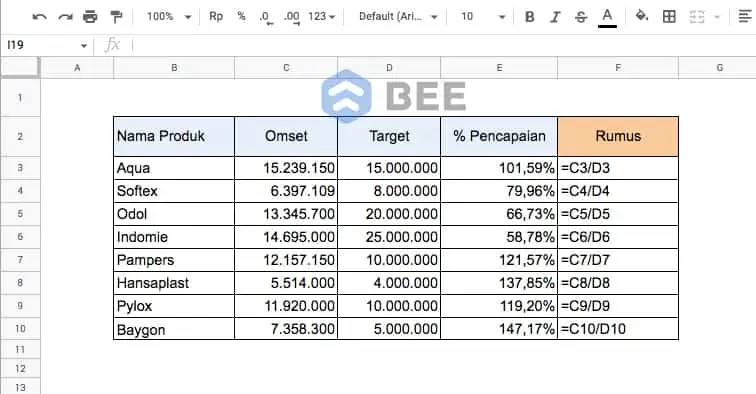Image resolution: width=756 pixels, height=394 pixels.
Task: Open the 123 more formats dropdown
Action: coord(322,16)
